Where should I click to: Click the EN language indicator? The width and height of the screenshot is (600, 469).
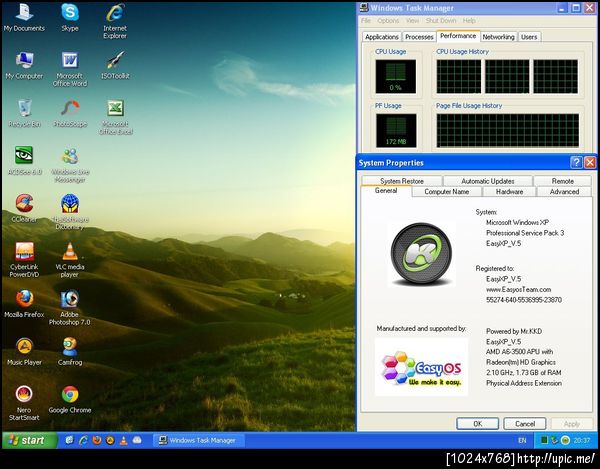coord(522,440)
